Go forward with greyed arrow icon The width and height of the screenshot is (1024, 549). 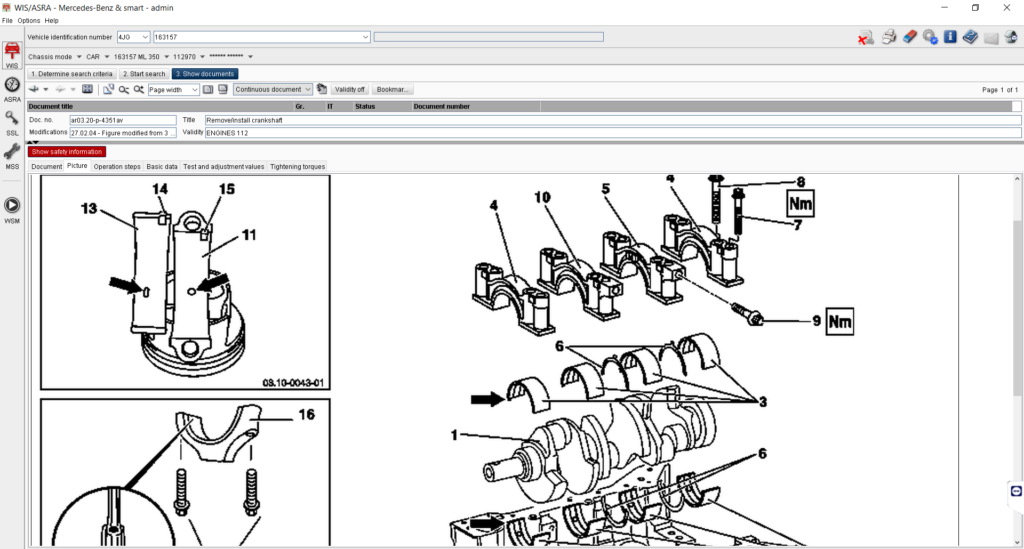point(60,89)
